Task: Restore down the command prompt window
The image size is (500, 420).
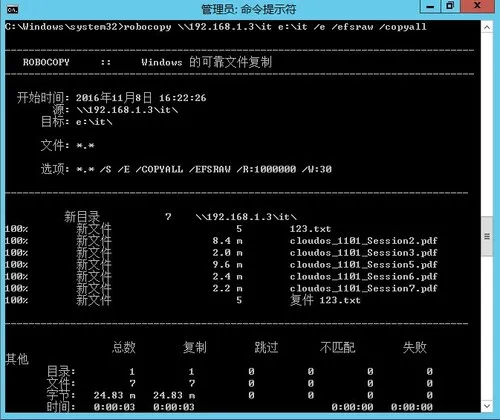Action: click(x=450, y=7)
